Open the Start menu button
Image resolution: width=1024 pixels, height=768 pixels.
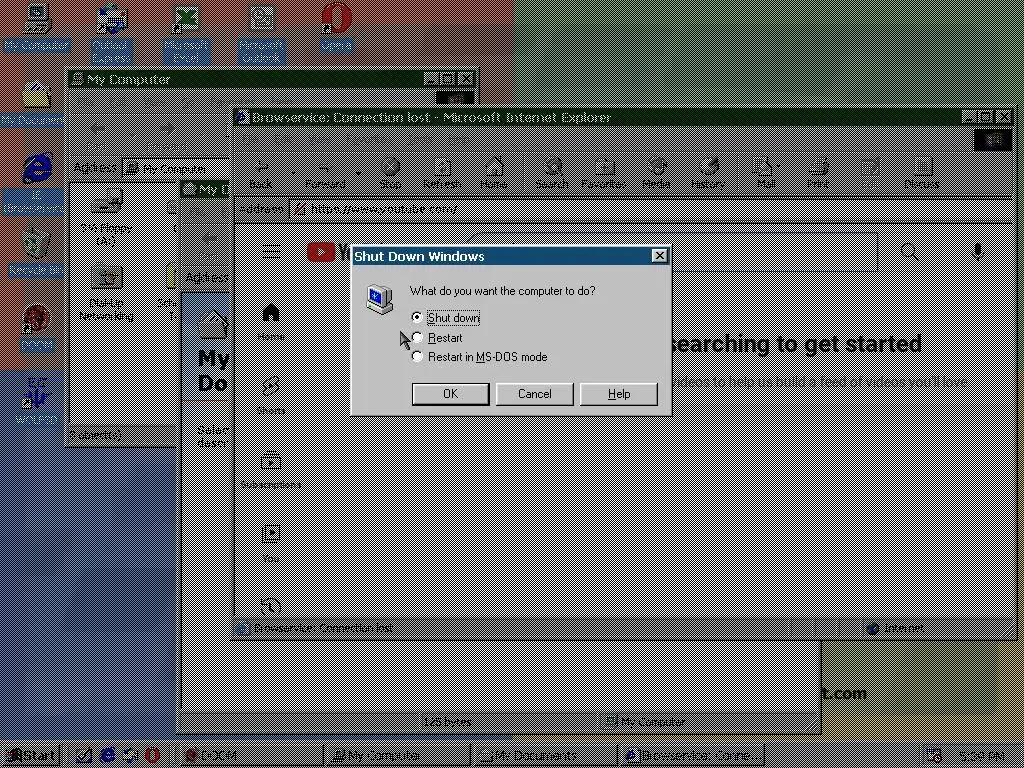point(31,756)
